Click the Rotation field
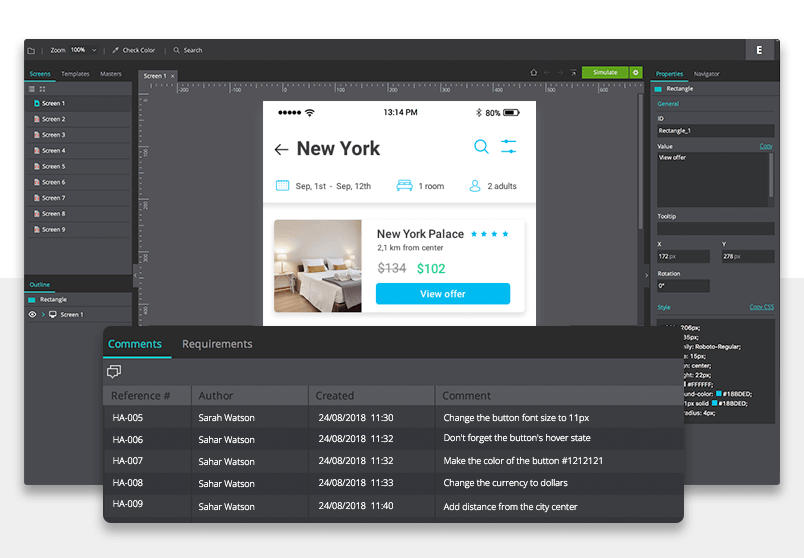Viewport: 804px width, 558px height. [x=683, y=286]
